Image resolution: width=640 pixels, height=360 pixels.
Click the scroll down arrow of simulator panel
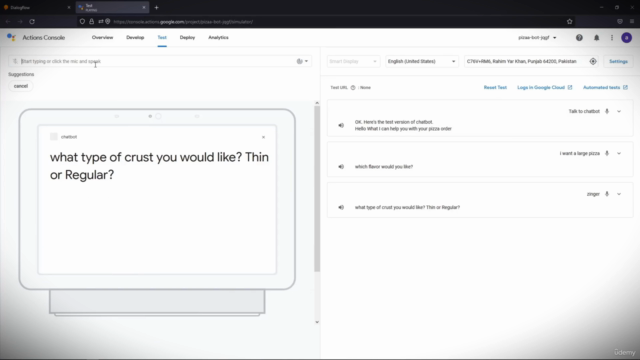(317, 322)
